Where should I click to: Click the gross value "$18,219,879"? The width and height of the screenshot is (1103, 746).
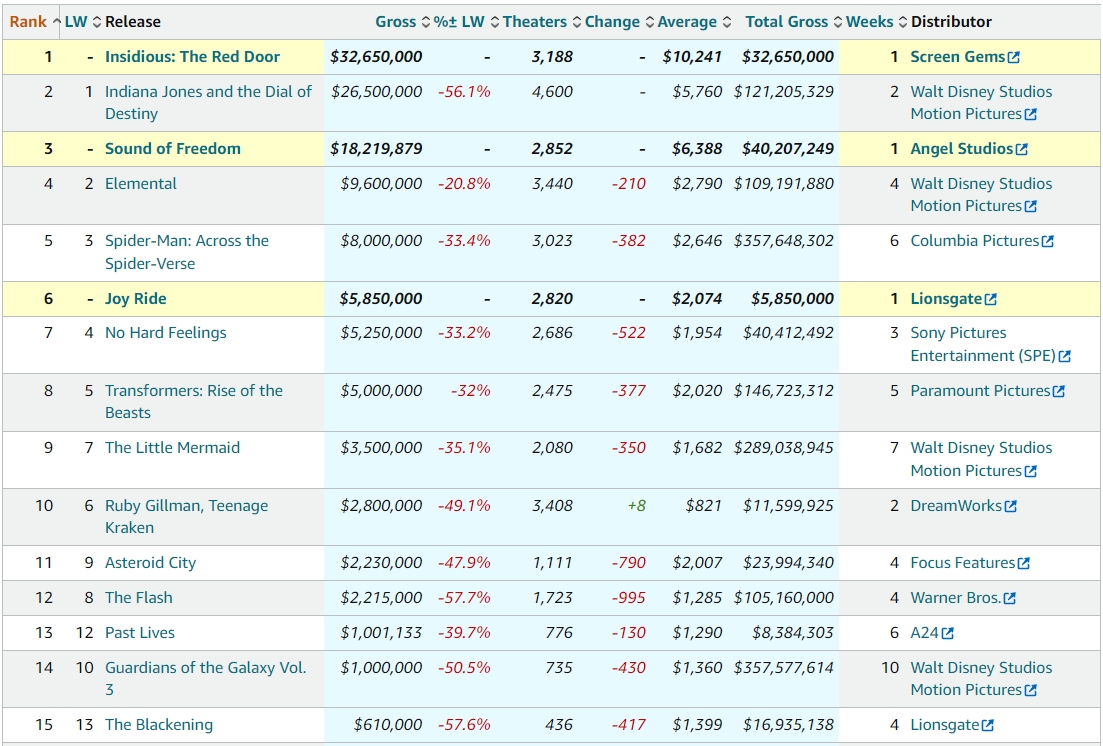pos(376,148)
